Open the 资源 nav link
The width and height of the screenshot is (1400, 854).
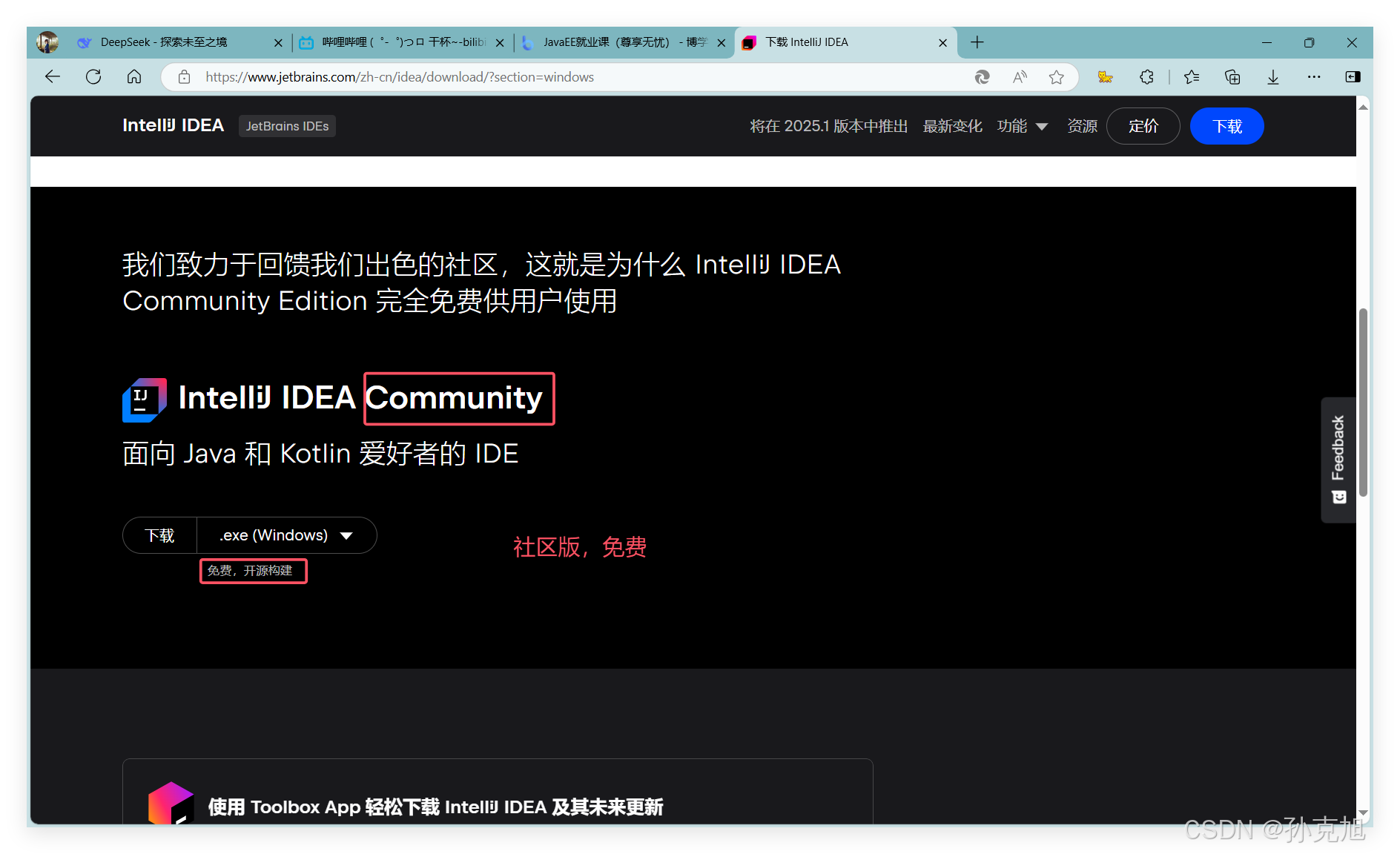[1082, 126]
